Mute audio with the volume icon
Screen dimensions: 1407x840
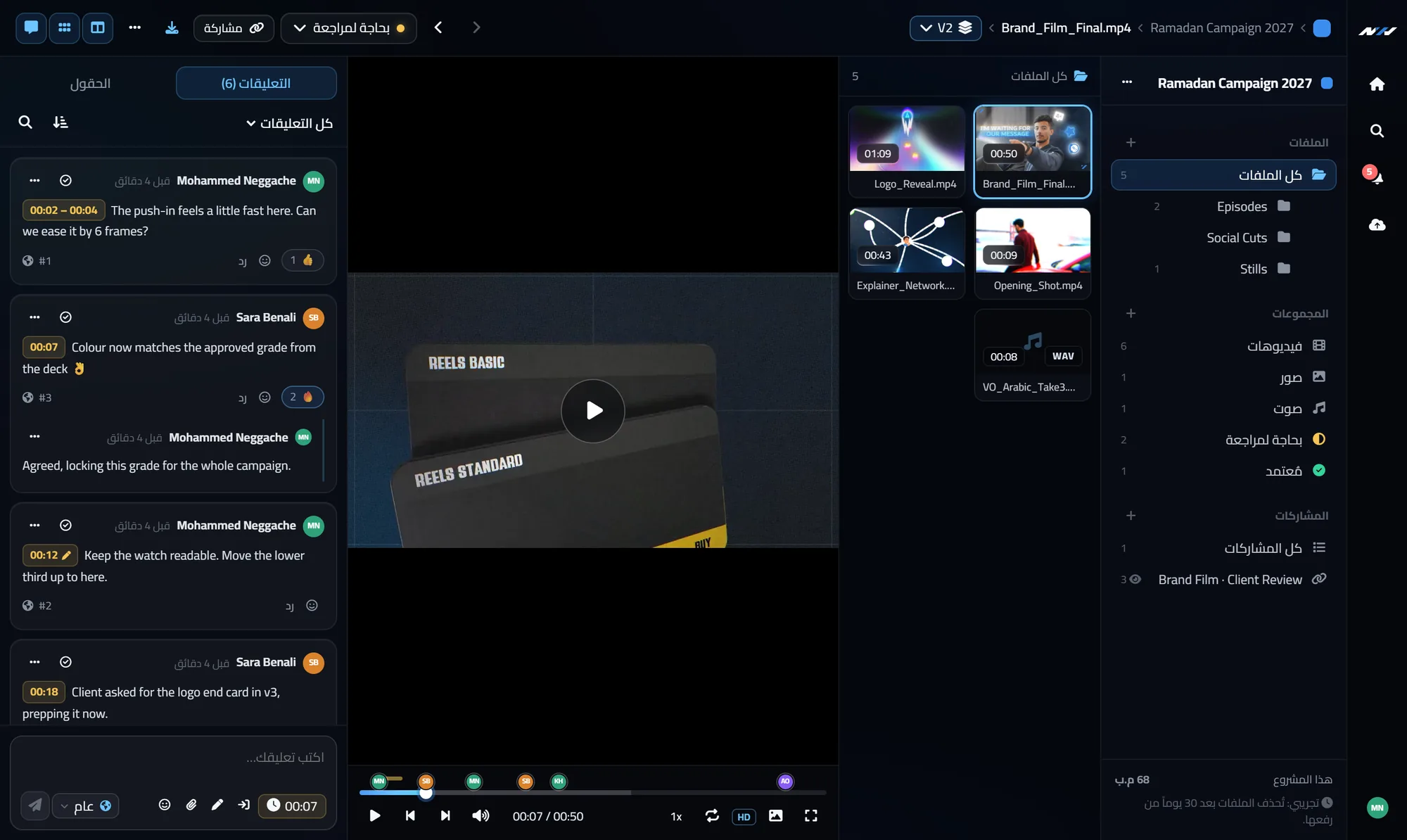[480, 816]
